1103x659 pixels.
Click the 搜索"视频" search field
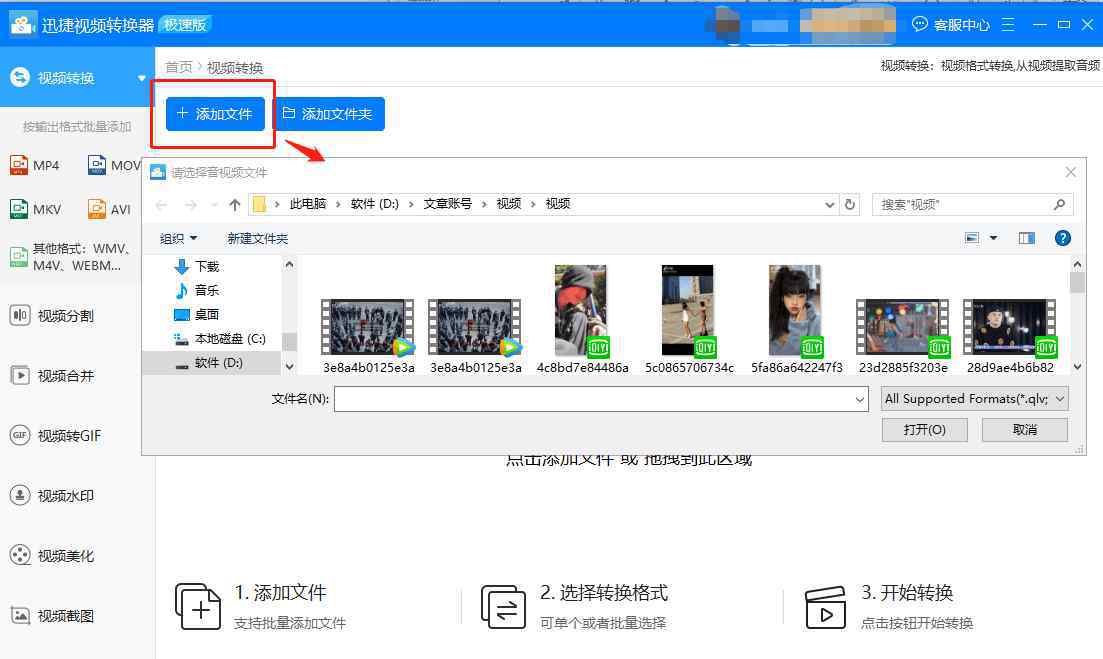[973, 205]
